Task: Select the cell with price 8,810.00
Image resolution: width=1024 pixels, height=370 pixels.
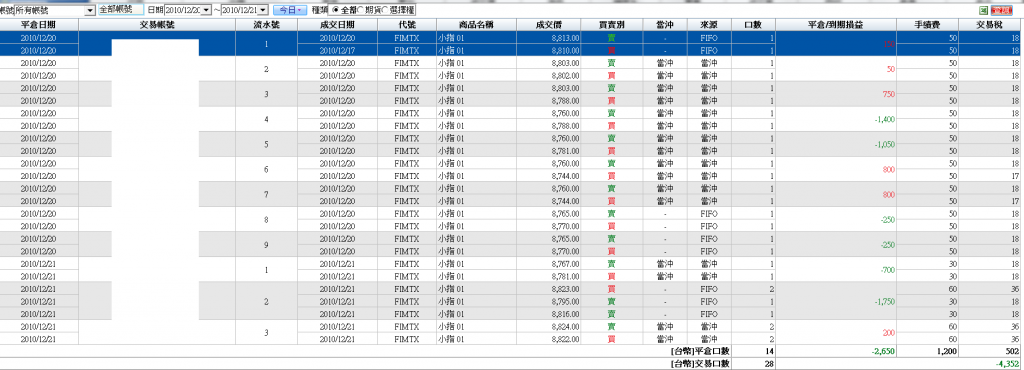Action: [x=549, y=50]
